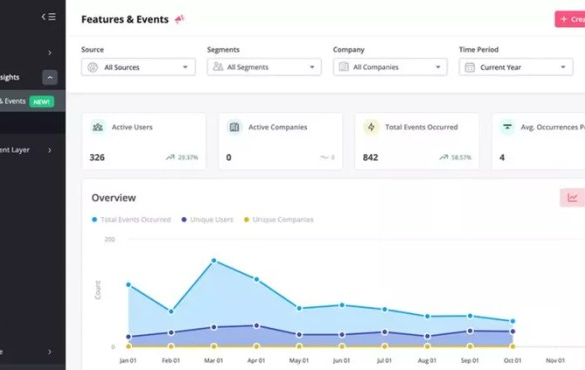Click the Time Period label

pos(479,50)
